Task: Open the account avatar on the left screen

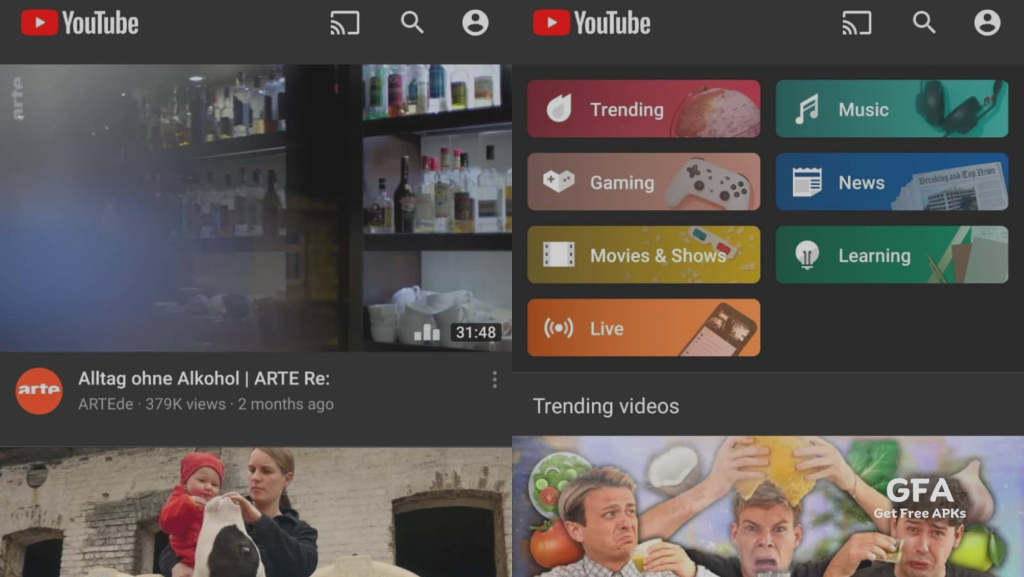Action: [x=475, y=23]
